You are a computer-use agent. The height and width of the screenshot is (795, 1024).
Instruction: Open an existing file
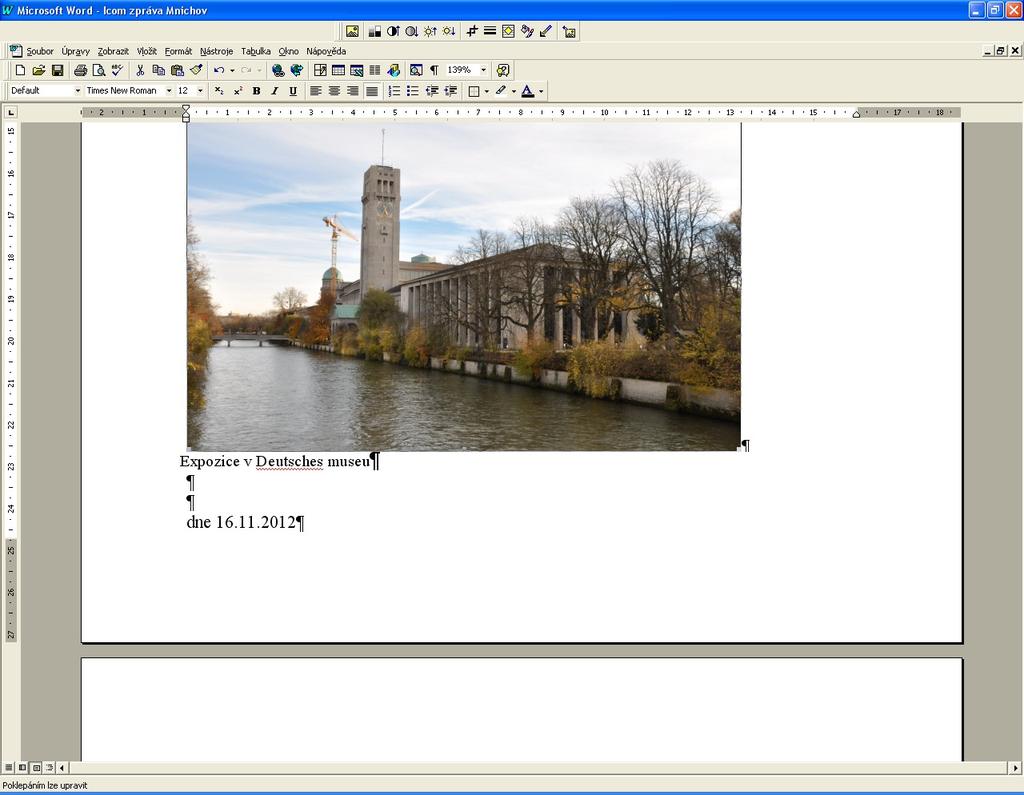pyautogui.click(x=39, y=70)
